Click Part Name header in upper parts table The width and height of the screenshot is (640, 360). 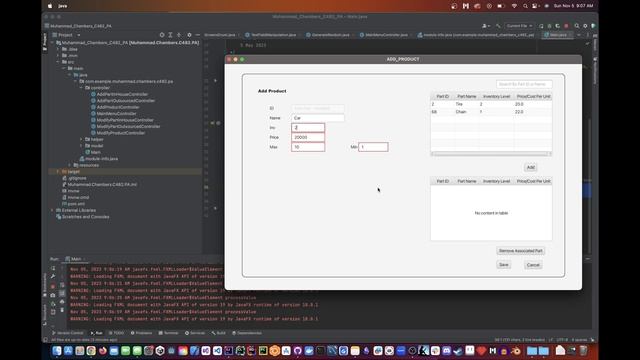pos(467,96)
